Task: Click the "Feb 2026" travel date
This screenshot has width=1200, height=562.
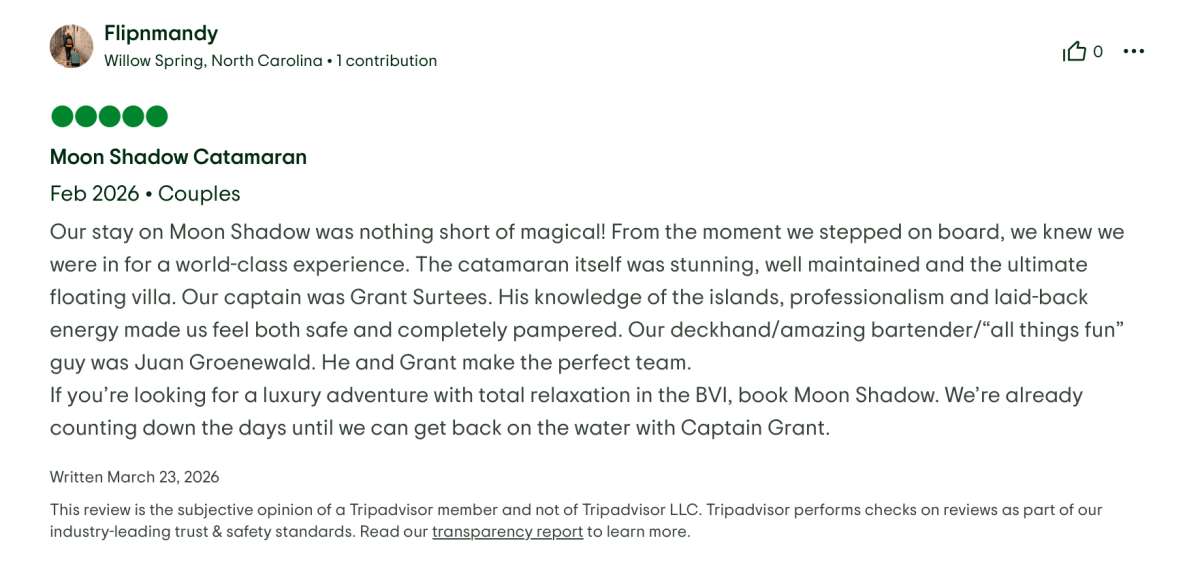Action: click(95, 193)
